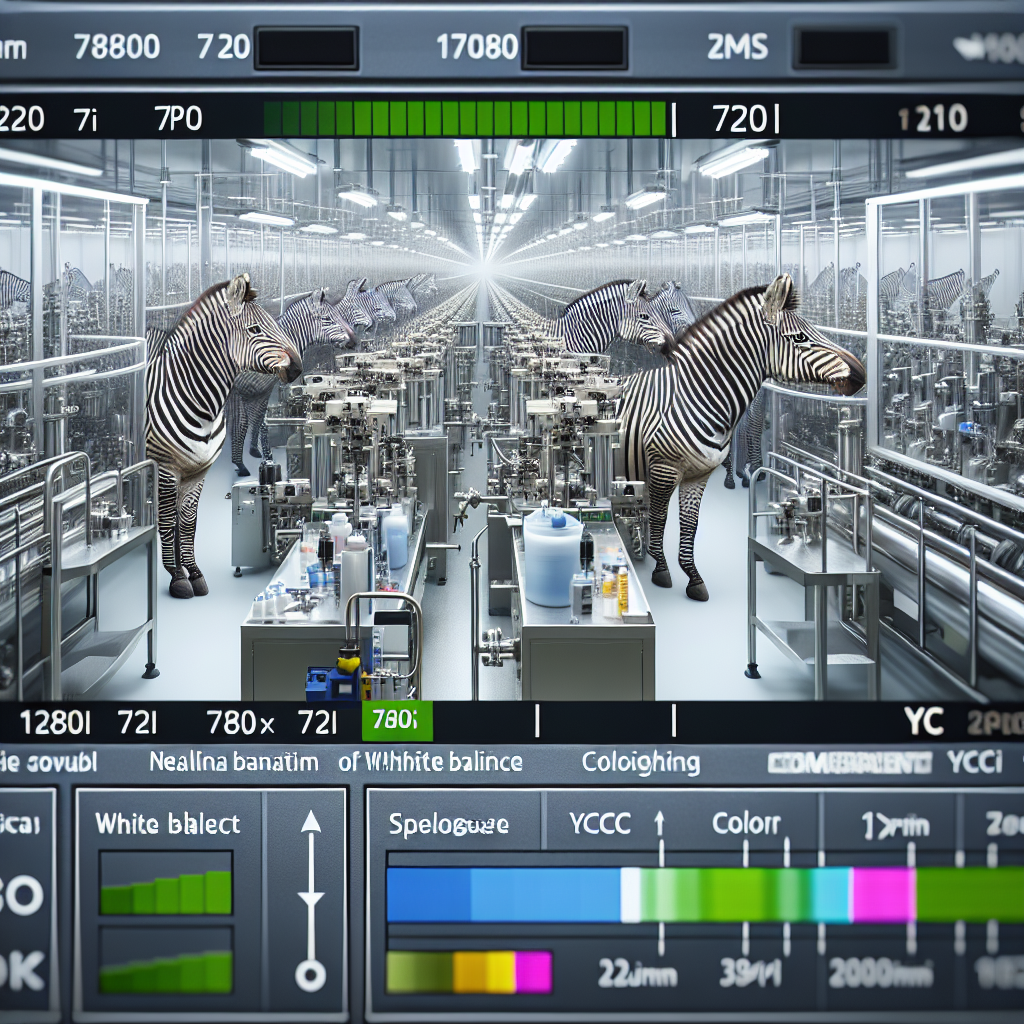1024x1024 pixels.
Task: Select the upper green histogram in White balance
Action: tap(165, 884)
